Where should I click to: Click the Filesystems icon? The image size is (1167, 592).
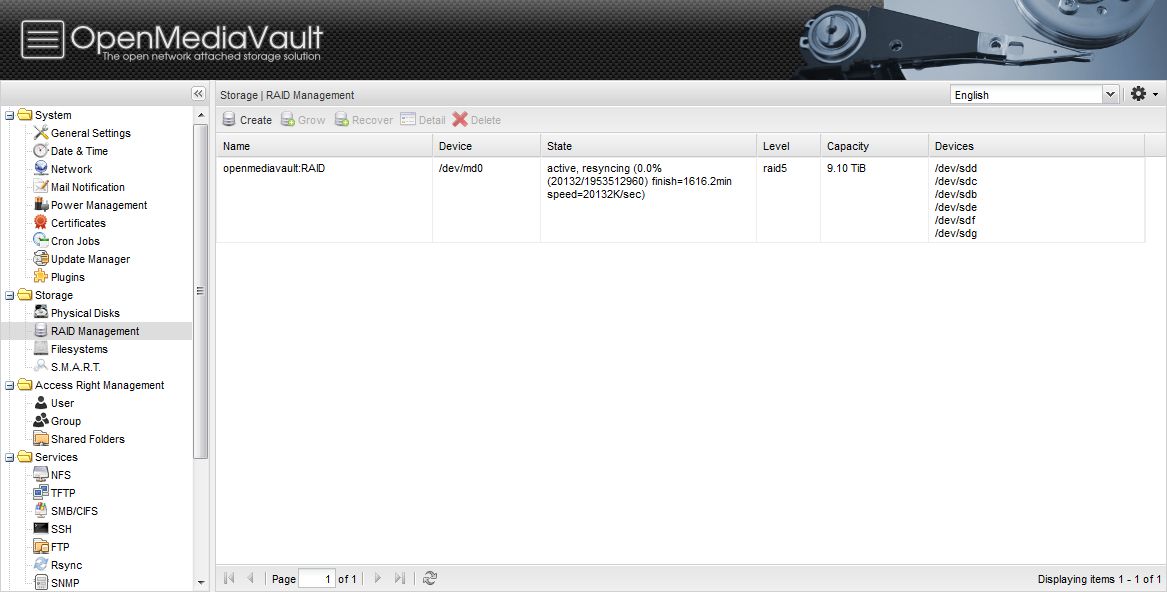[x=41, y=348]
